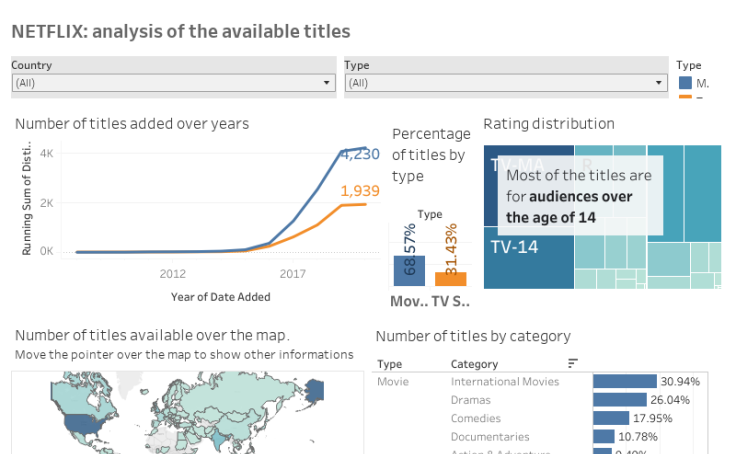Click the Documentaries category bar 10.78%
This screenshot has height=454, width=736.
point(604,436)
